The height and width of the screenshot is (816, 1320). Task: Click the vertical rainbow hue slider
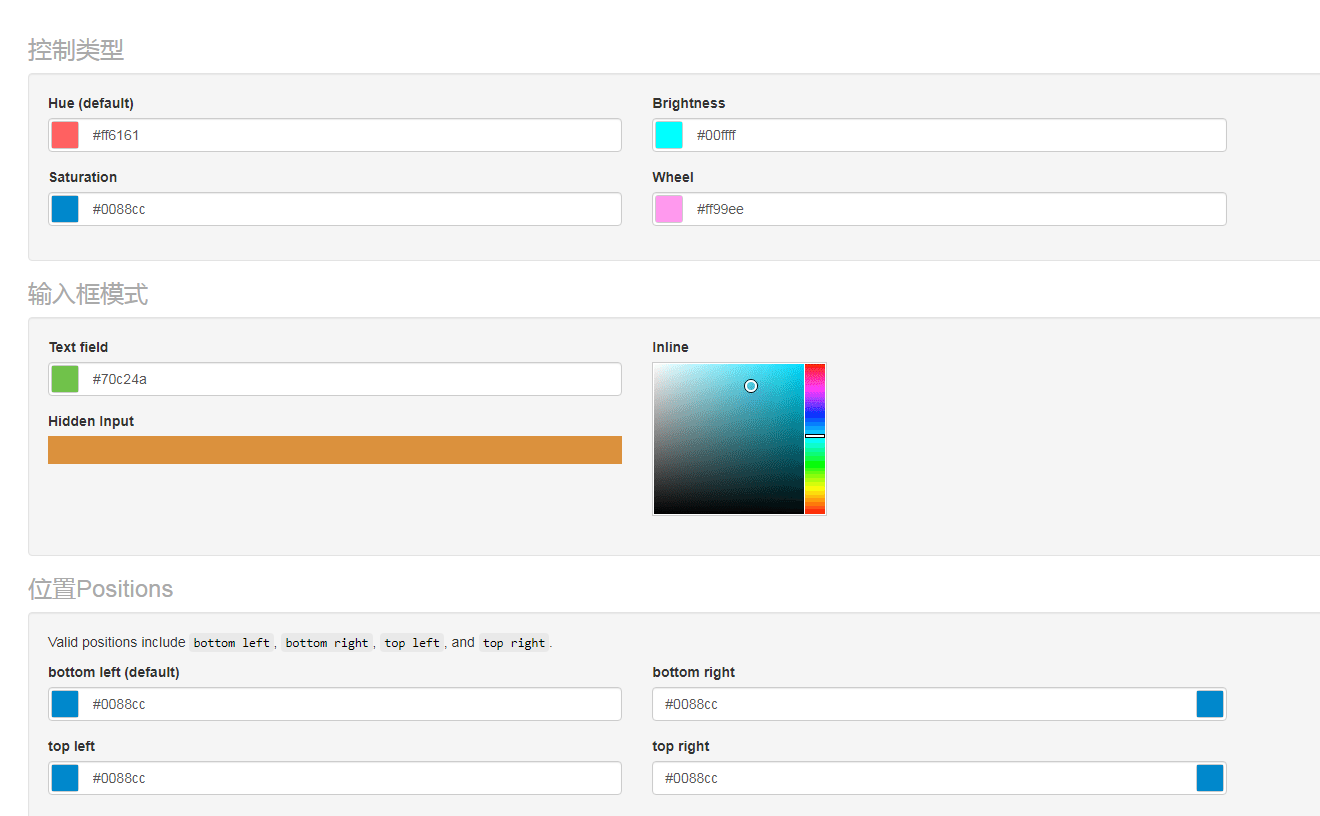815,439
